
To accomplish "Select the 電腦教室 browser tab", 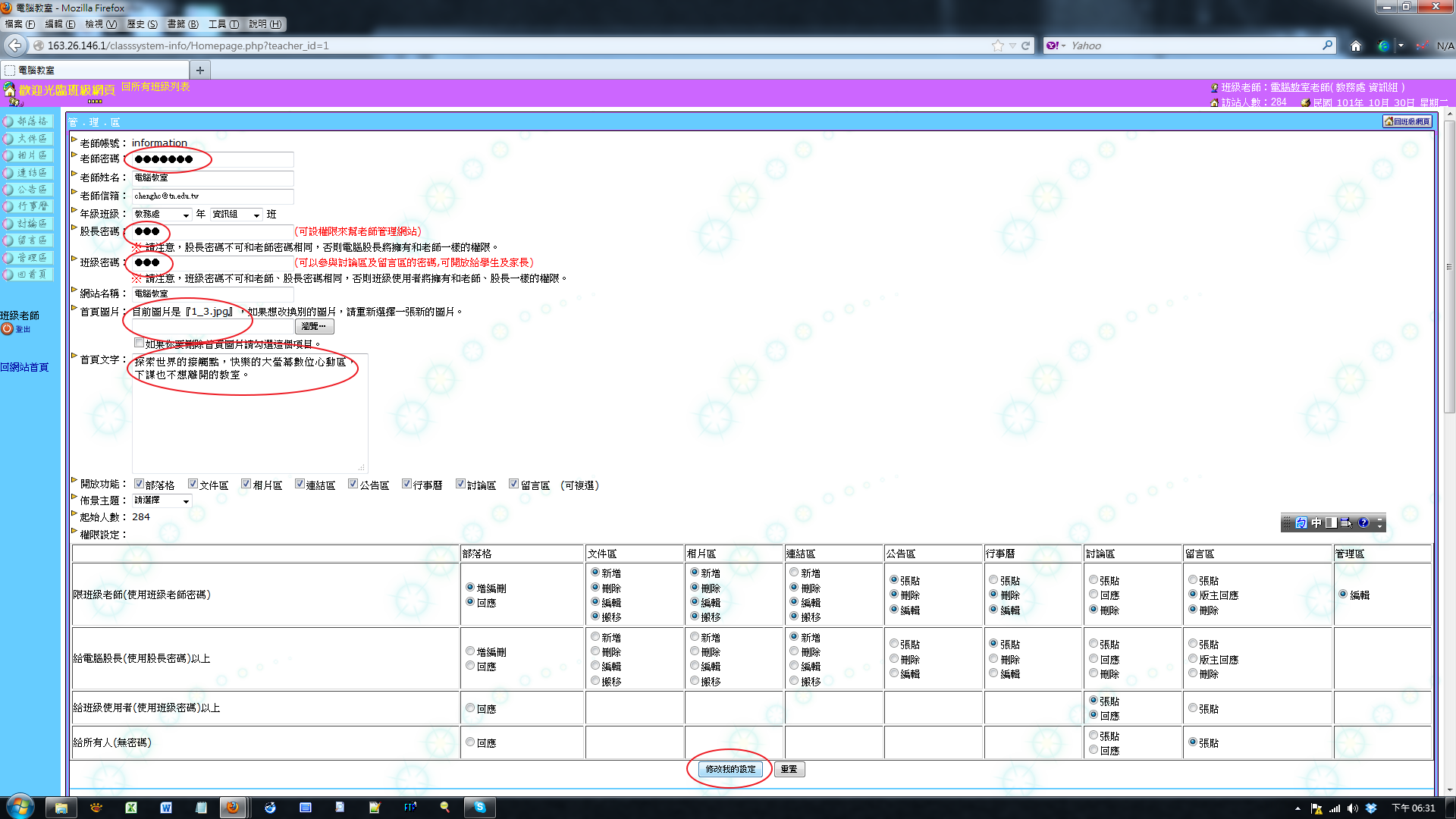I will [x=94, y=70].
